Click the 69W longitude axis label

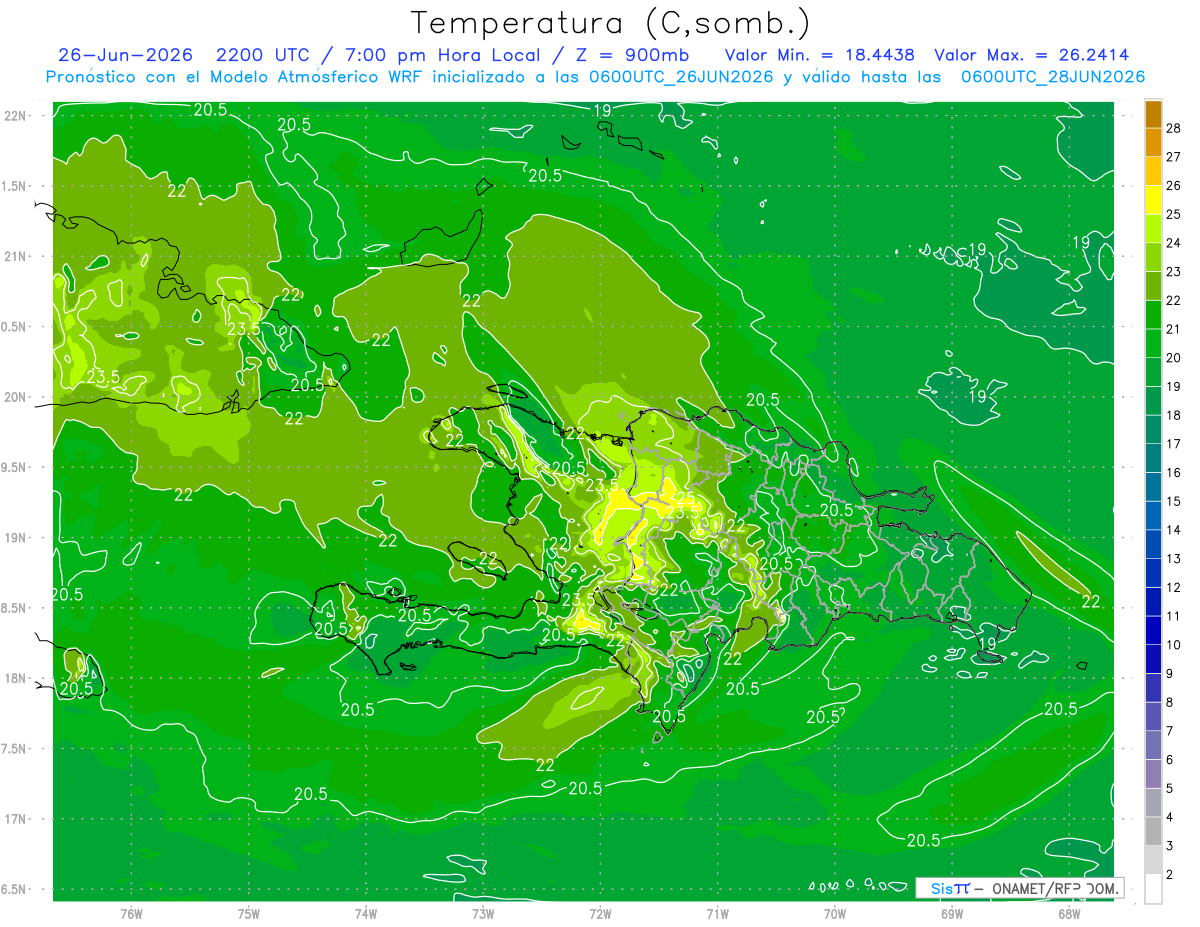[x=952, y=913]
